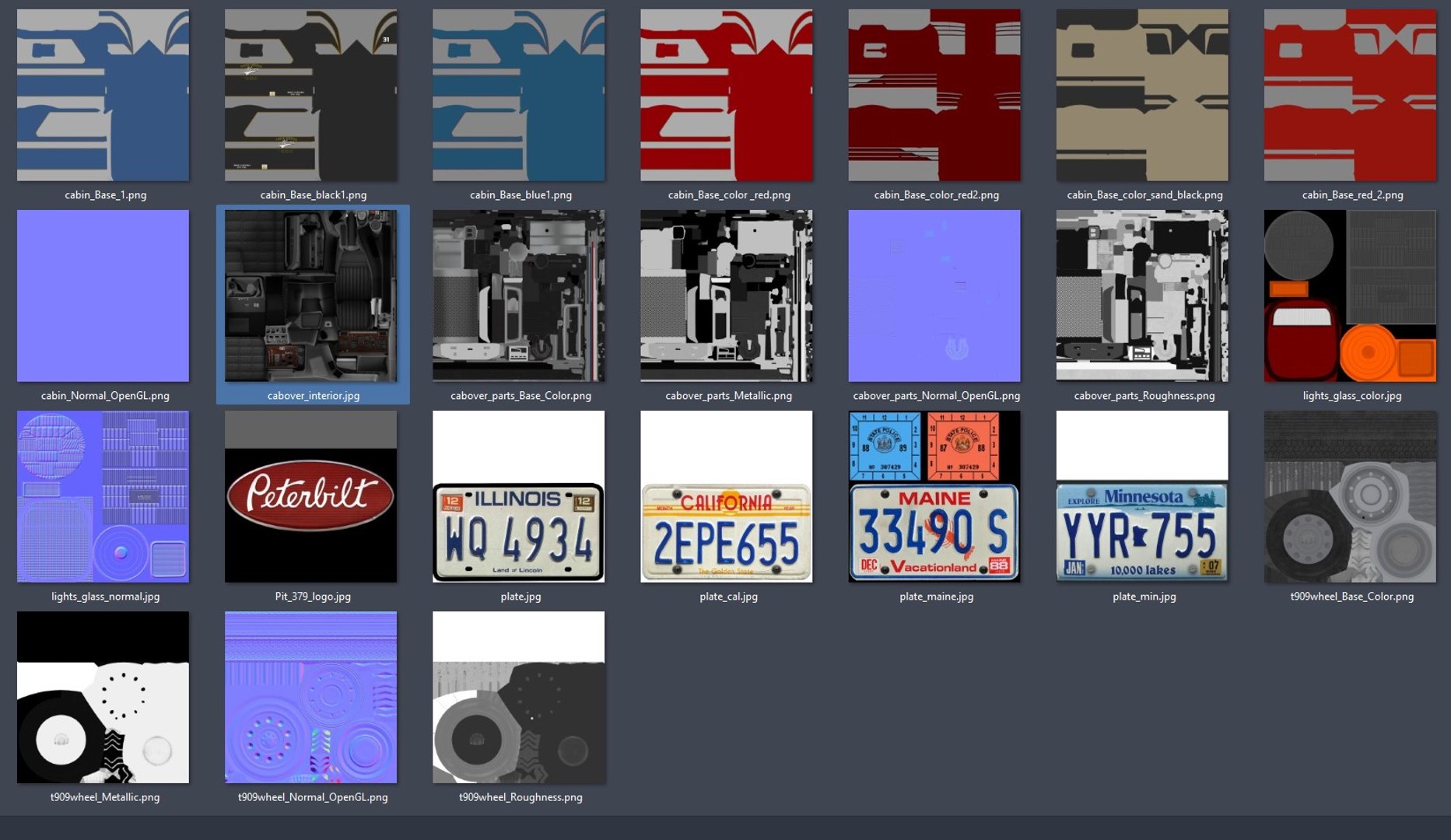Select cabin_Base_blue1.png thumbnail image
The width and height of the screenshot is (1451, 840).
518,95
